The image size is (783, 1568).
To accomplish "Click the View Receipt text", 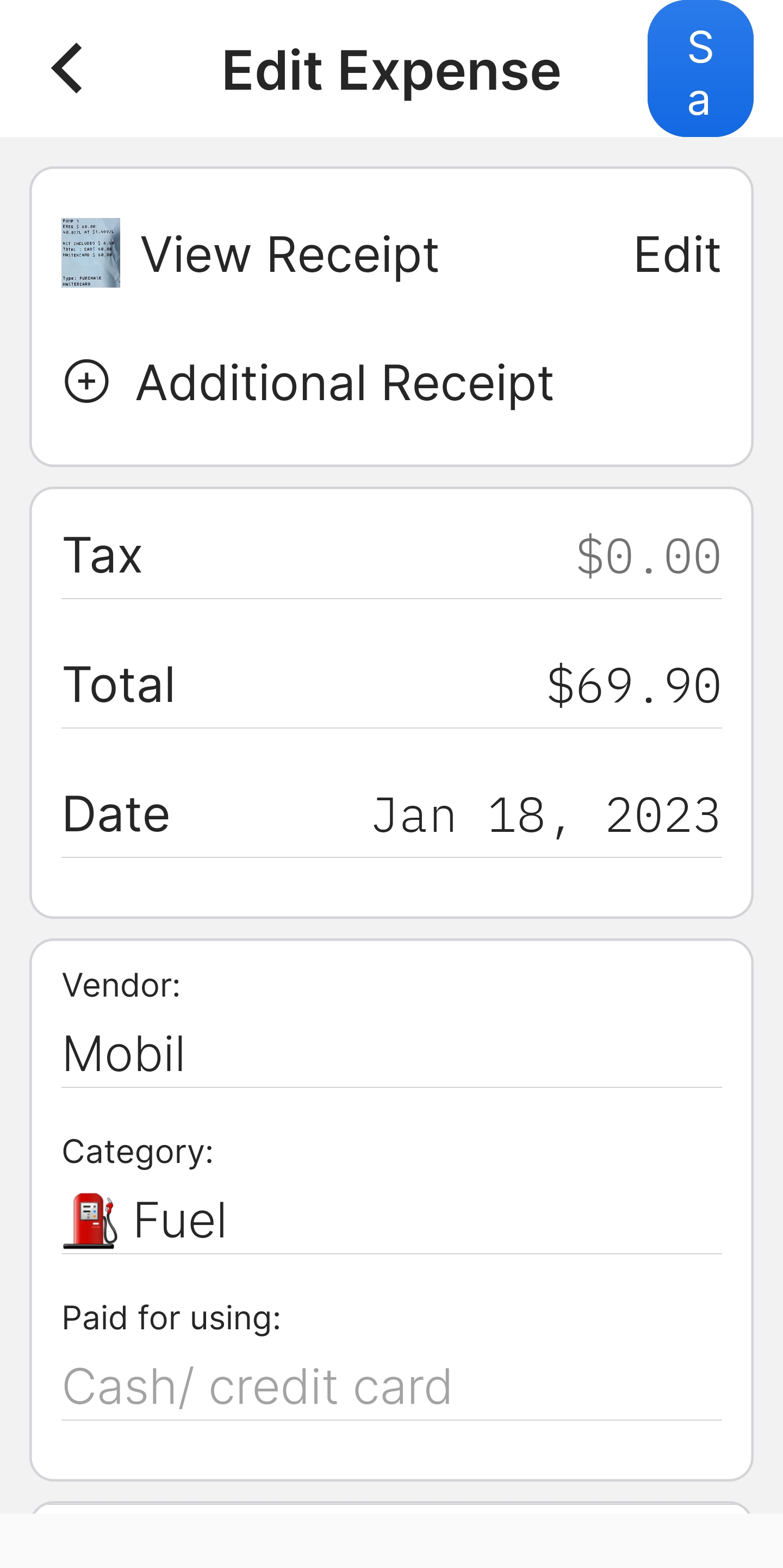I will [x=289, y=254].
